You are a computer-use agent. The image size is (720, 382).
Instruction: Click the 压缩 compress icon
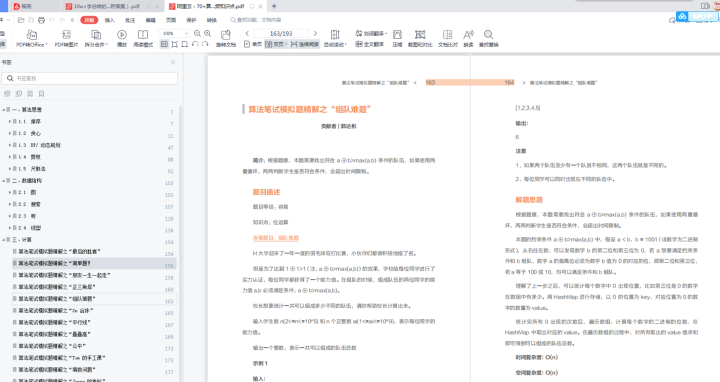pyautogui.click(x=397, y=39)
